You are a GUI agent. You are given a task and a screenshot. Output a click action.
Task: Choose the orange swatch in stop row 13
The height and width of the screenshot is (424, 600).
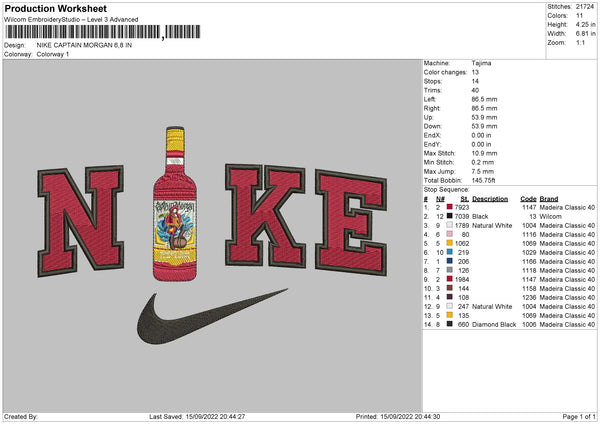450,315
